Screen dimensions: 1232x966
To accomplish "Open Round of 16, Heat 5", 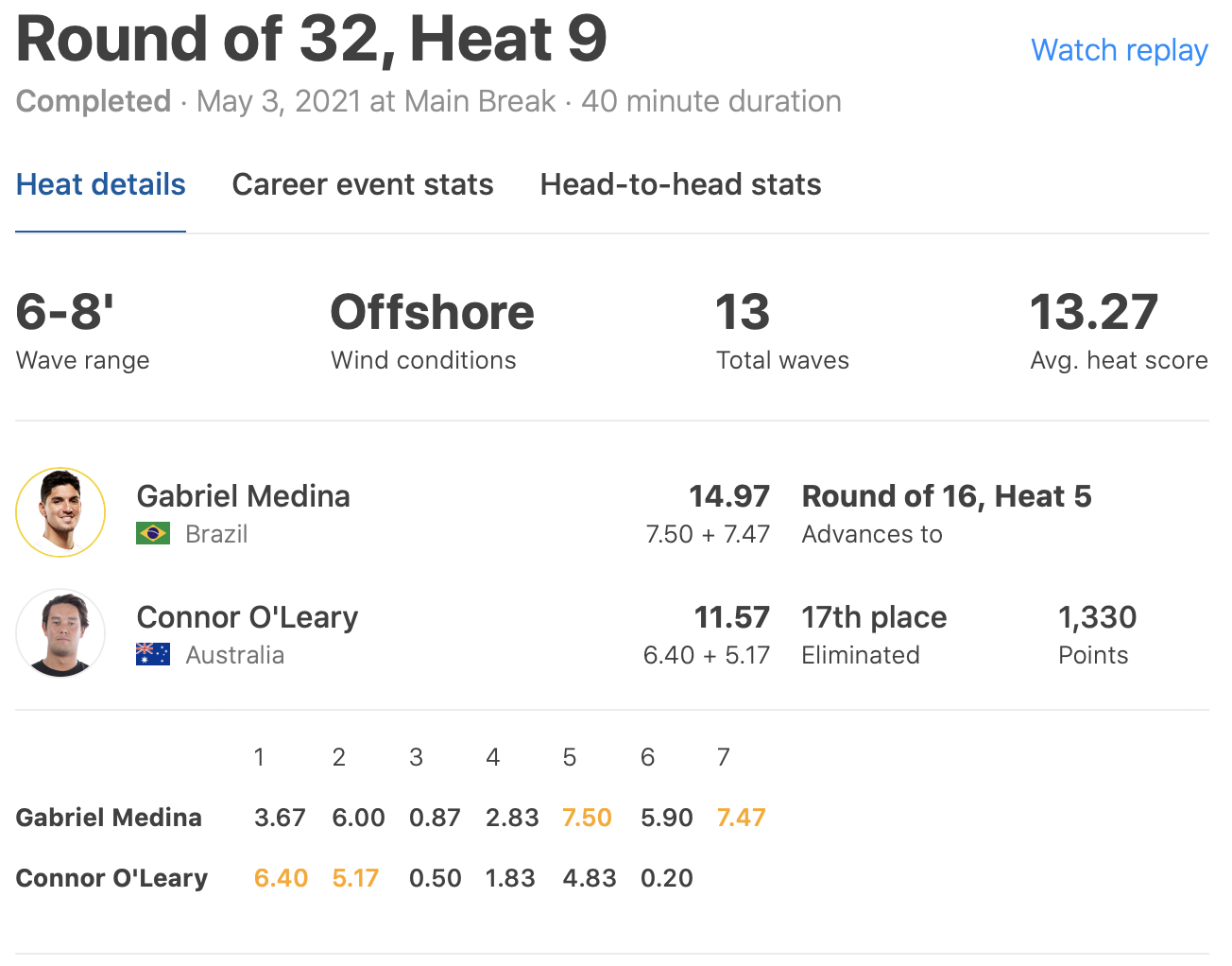I will coord(946,496).
